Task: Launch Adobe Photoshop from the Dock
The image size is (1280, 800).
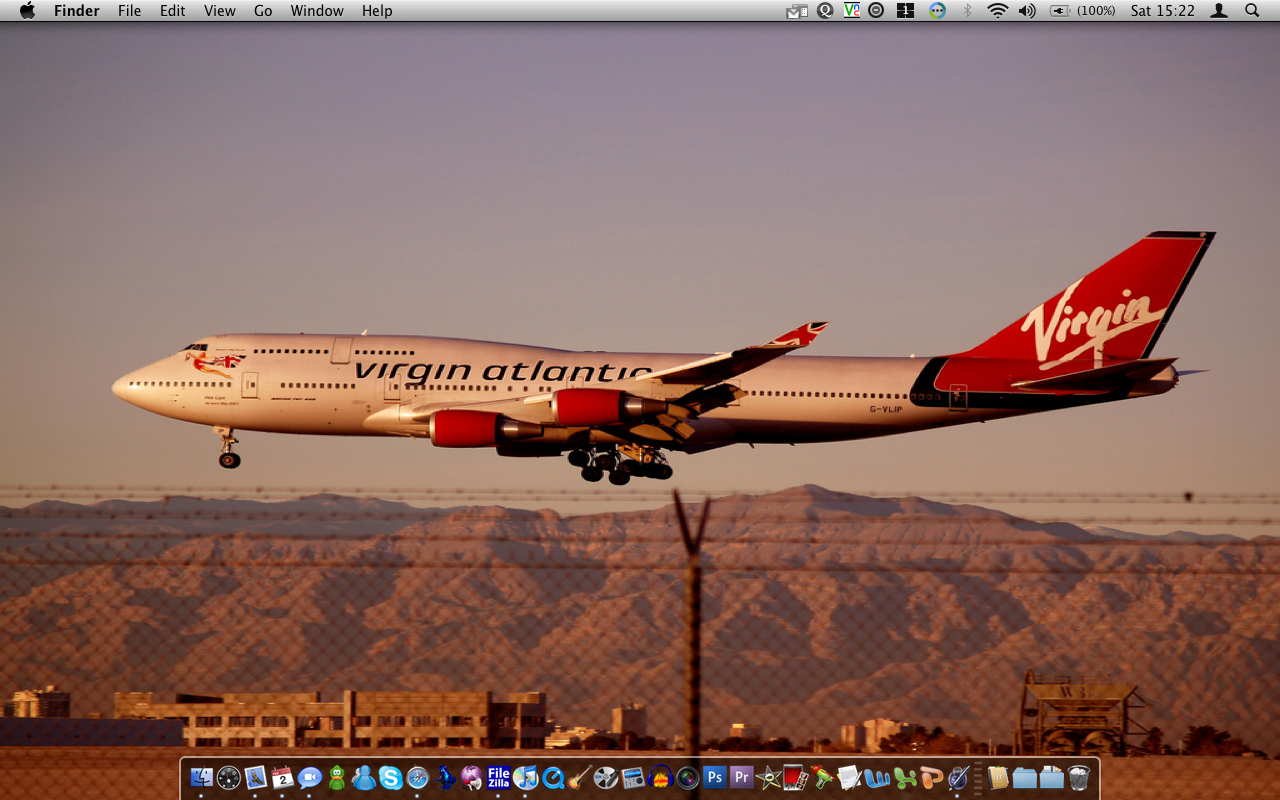Action: 714,777
